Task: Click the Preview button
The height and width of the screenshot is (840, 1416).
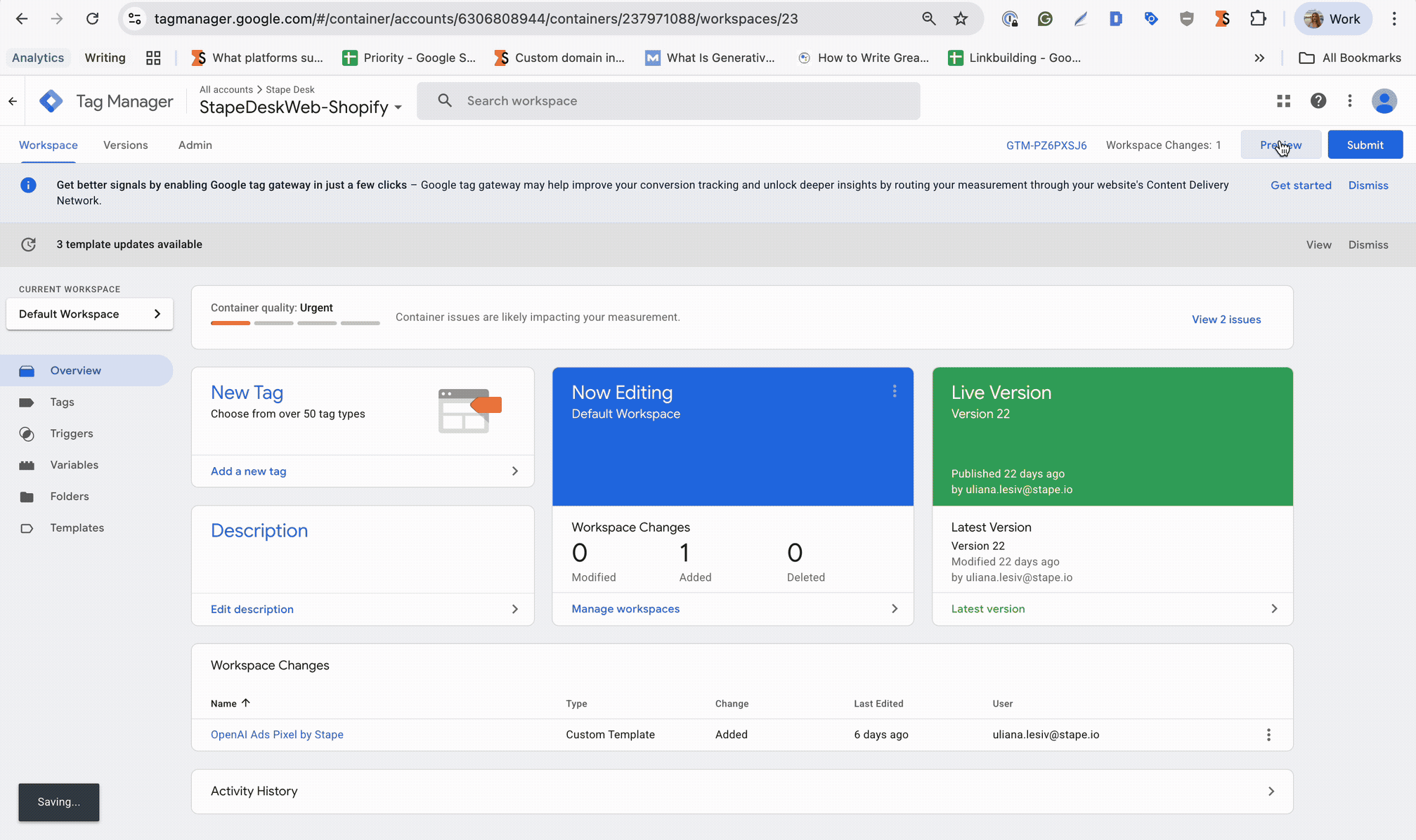Action: [x=1280, y=145]
